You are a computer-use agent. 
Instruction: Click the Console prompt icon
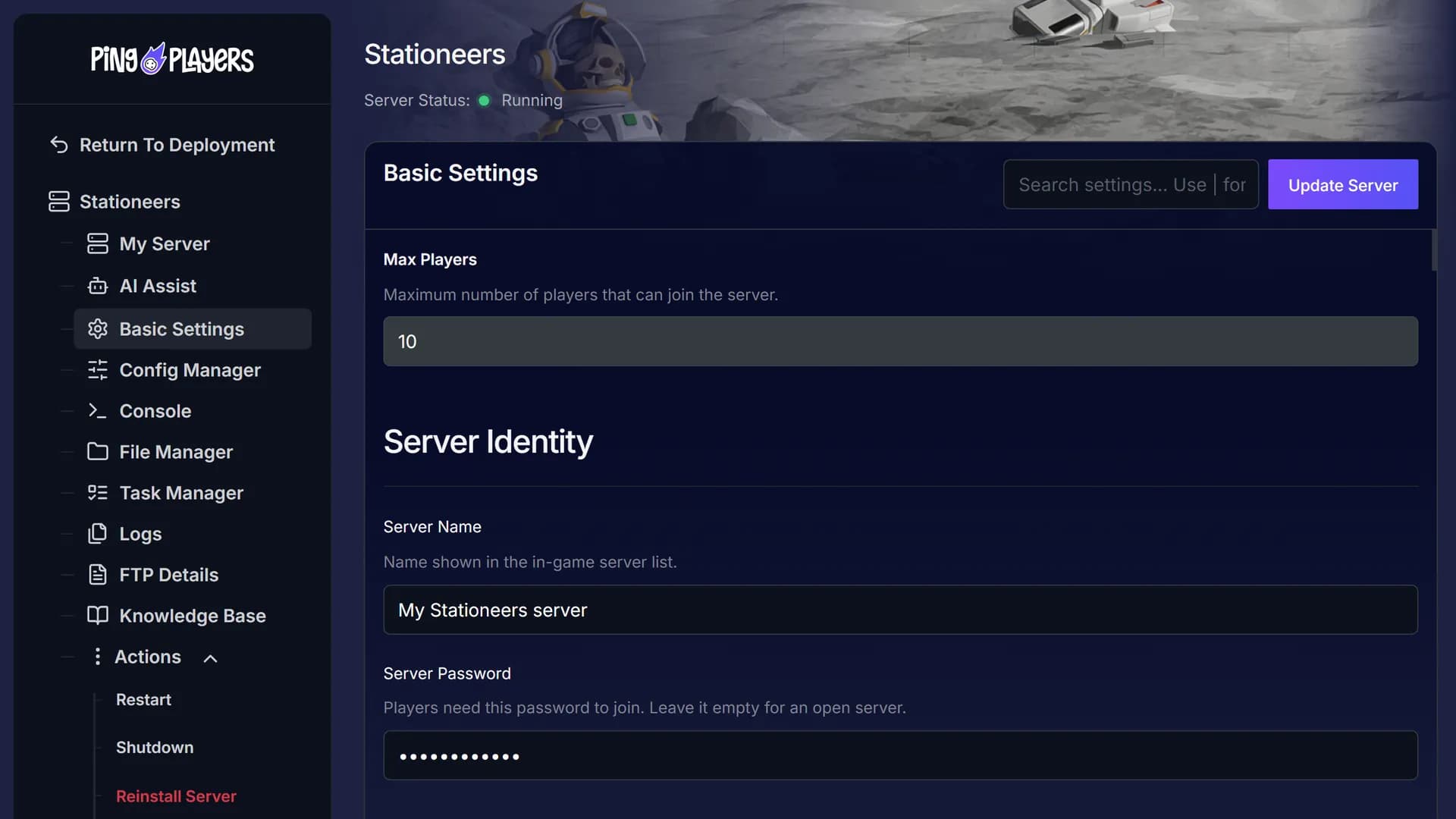(98, 411)
